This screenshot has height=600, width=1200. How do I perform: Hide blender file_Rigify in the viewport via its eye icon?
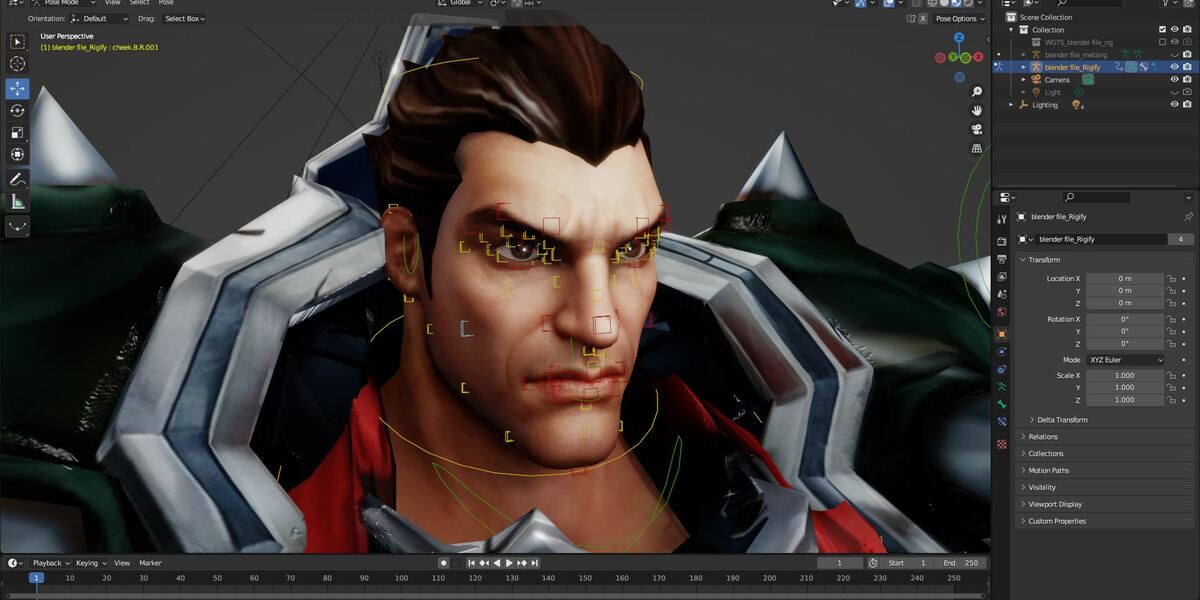[1175, 67]
